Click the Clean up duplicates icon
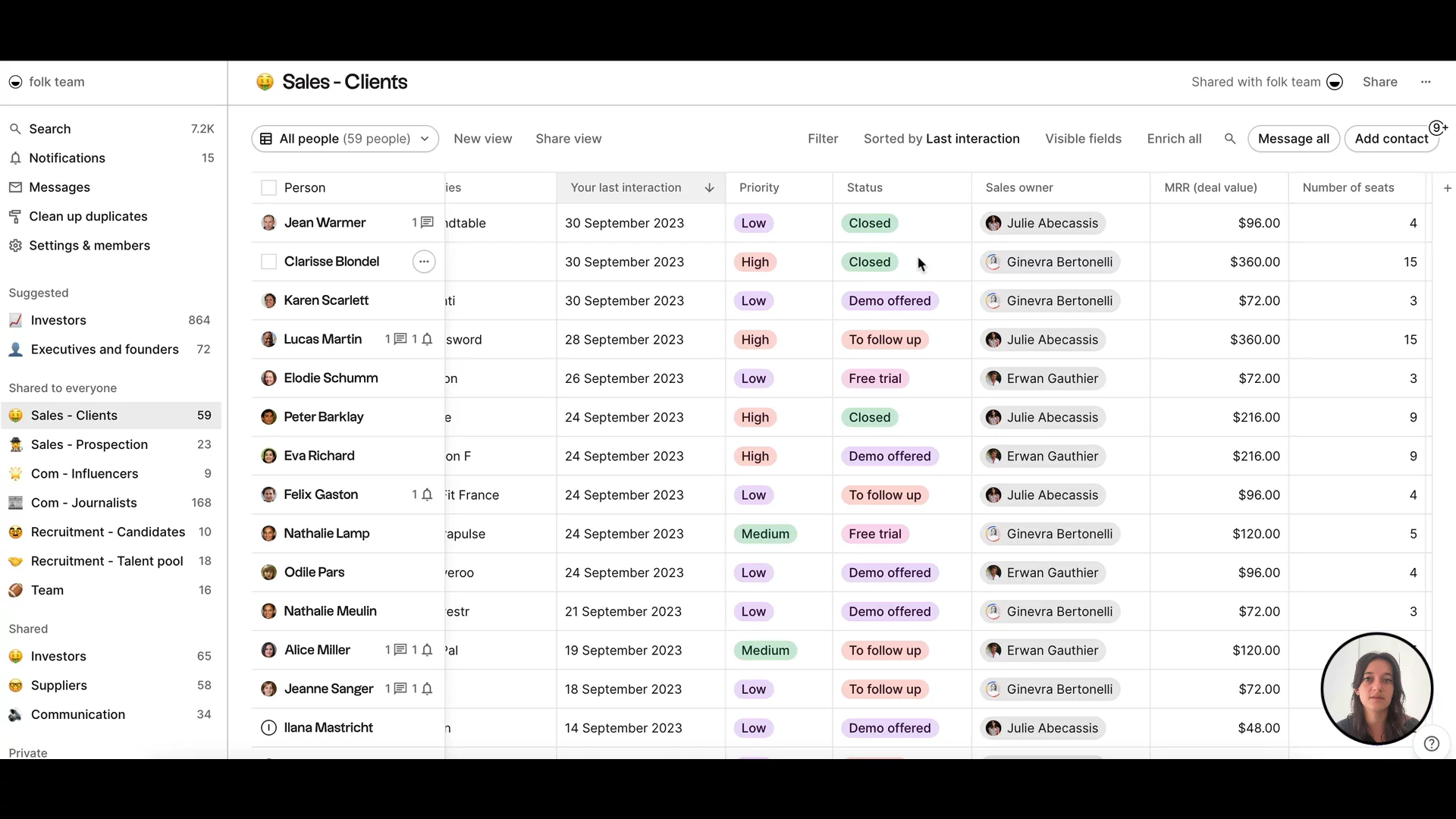The height and width of the screenshot is (819, 1456). (15, 217)
